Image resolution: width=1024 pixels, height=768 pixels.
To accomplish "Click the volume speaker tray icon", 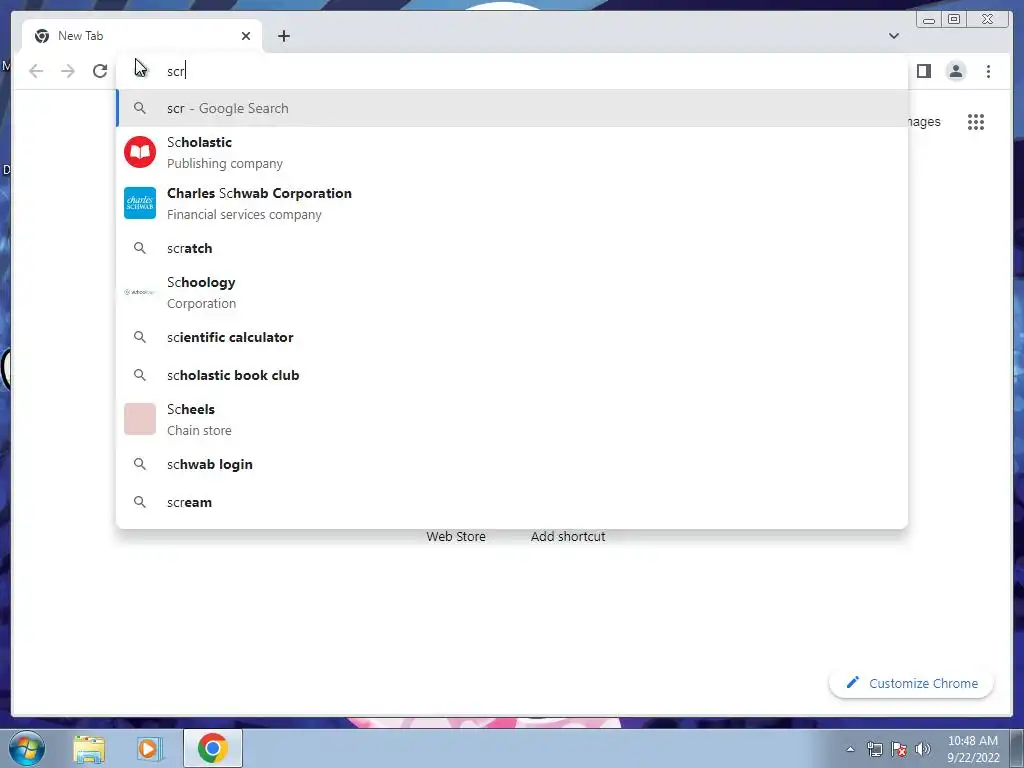I will click(x=923, y=749).
